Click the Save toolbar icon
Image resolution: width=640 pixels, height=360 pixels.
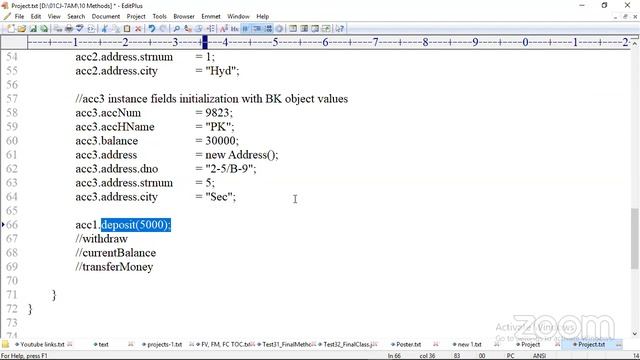[33, 29]
